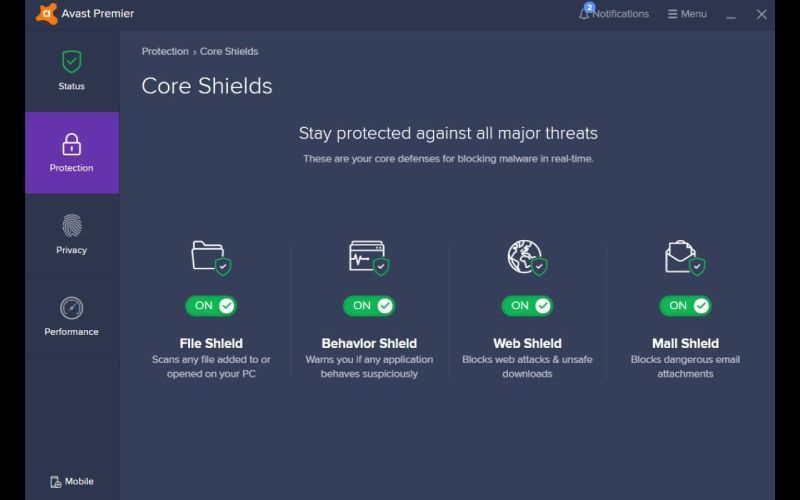The image size is (800, 500).
Task: Disable the Behavior Shield switch
Action: [x=369, y=305]
